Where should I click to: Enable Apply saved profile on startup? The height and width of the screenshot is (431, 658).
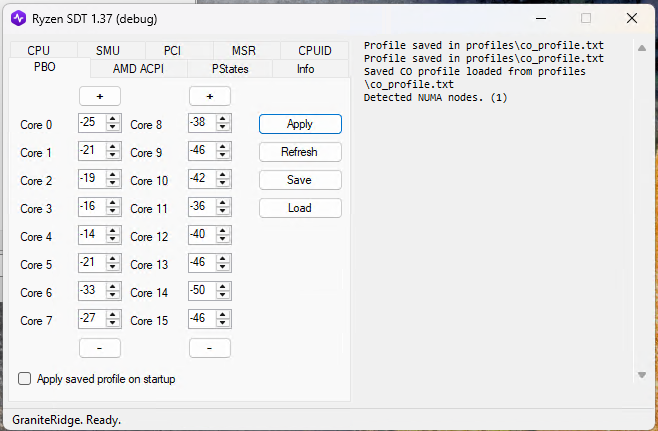tap(24, 379)
